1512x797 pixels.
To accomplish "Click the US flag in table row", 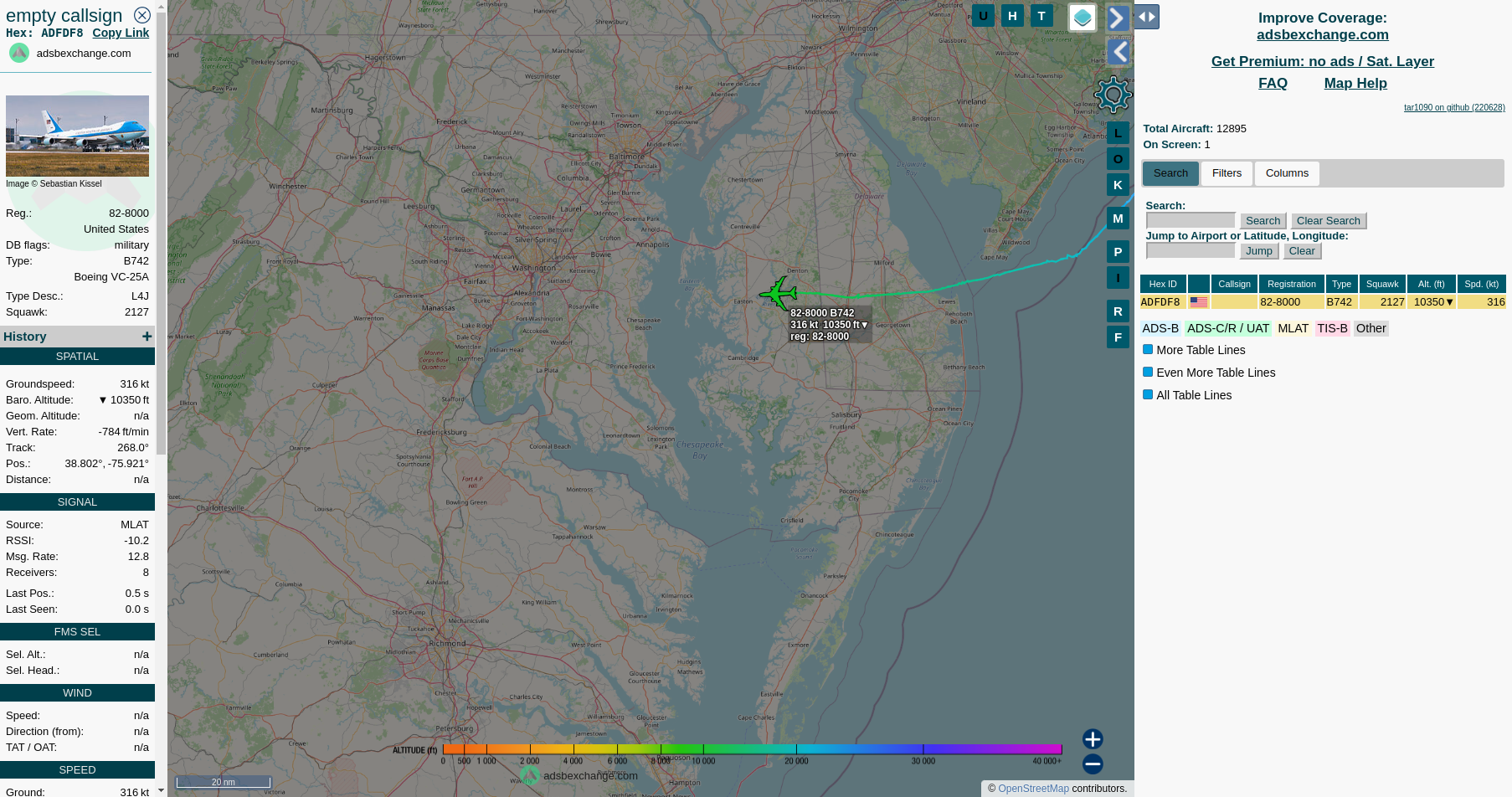I will click(1199, 302).
